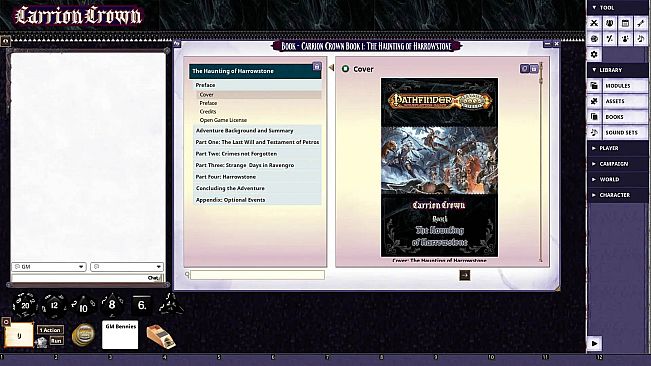Collapse the index with arrow beside Cover

pyautogui.click(x=331, y=67)
